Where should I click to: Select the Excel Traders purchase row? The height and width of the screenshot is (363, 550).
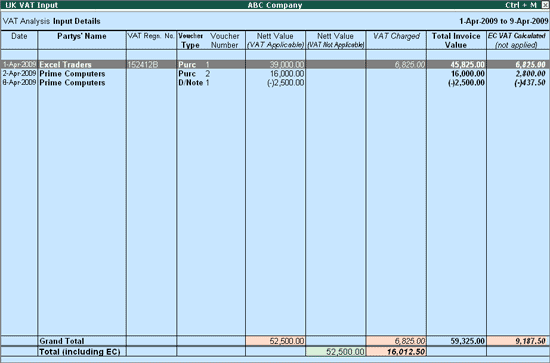click(275, 65)
